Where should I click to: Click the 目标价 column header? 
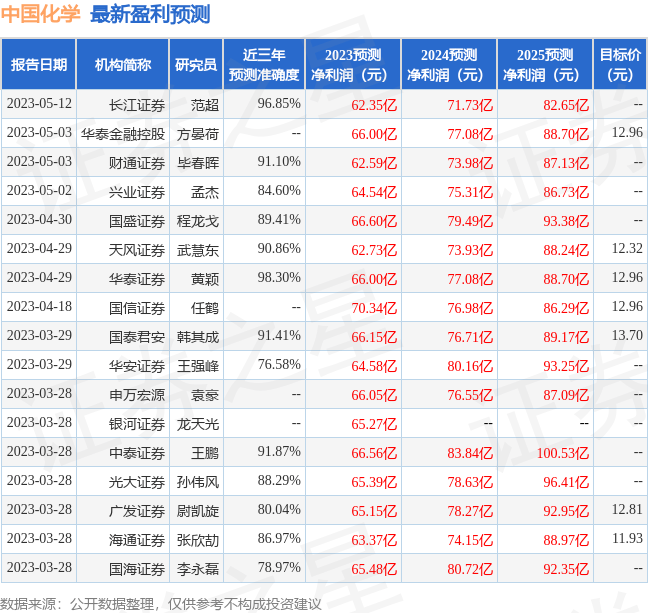click(620, 65)
